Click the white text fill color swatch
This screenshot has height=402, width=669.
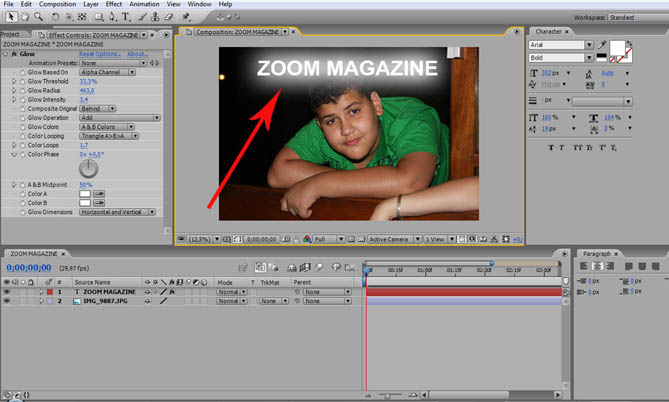click(x=616, y=47)
